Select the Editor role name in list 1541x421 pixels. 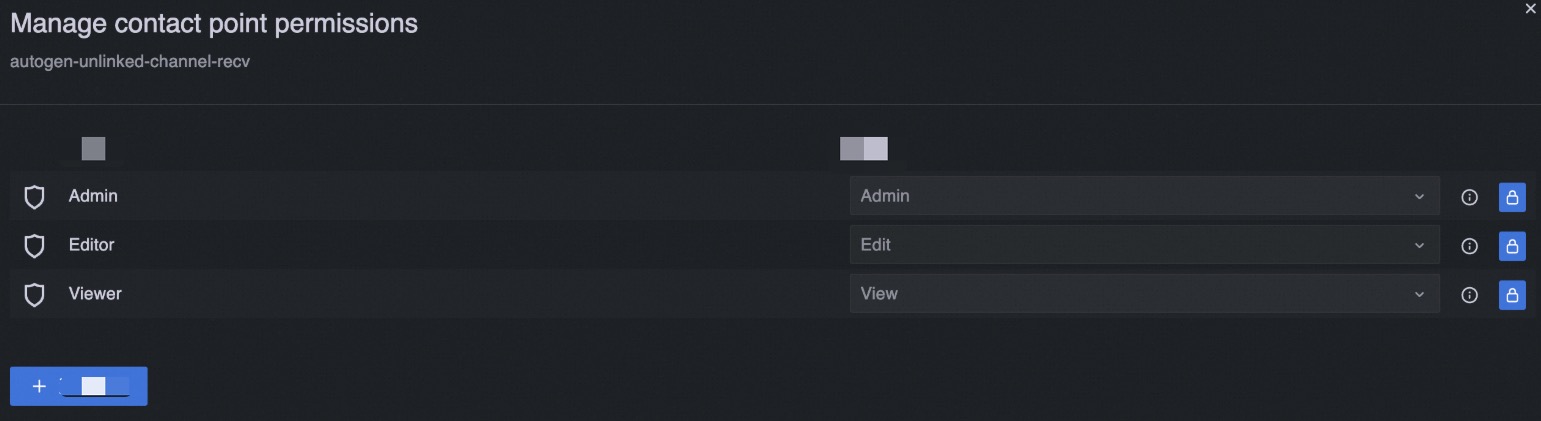coord(92,245)
